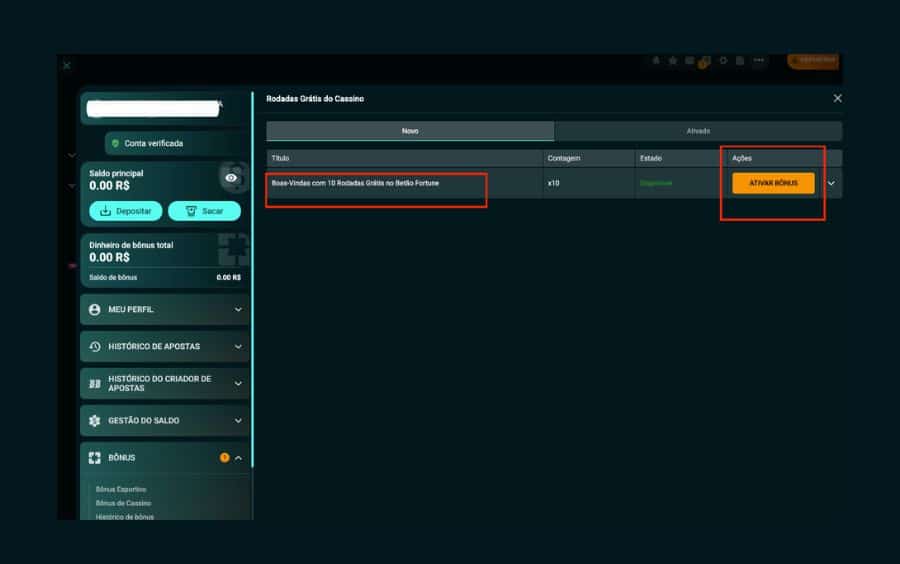Image resolution: width=900 pixels, height=564 pixels.
Task: Click the Conta verificada badge
Action: (177, 143)
